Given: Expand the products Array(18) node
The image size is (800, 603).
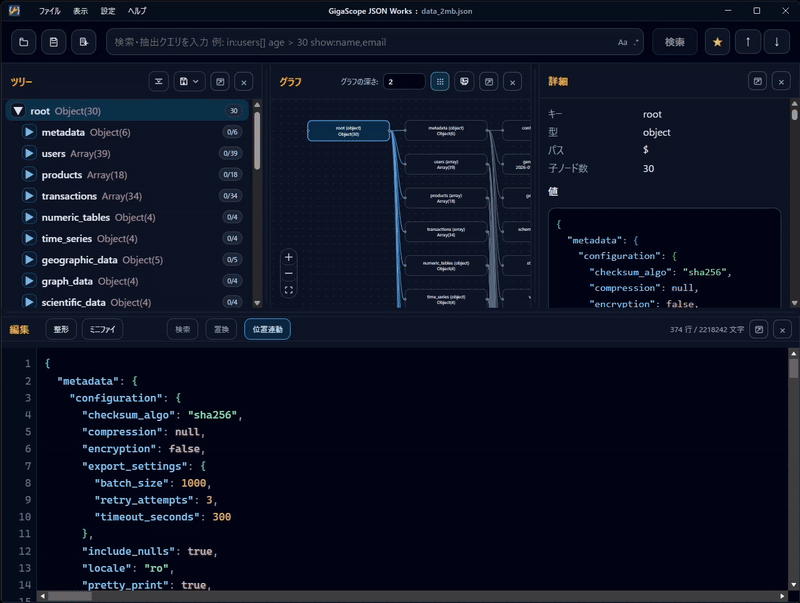Looking at the screenshot, I should [29, 175].
